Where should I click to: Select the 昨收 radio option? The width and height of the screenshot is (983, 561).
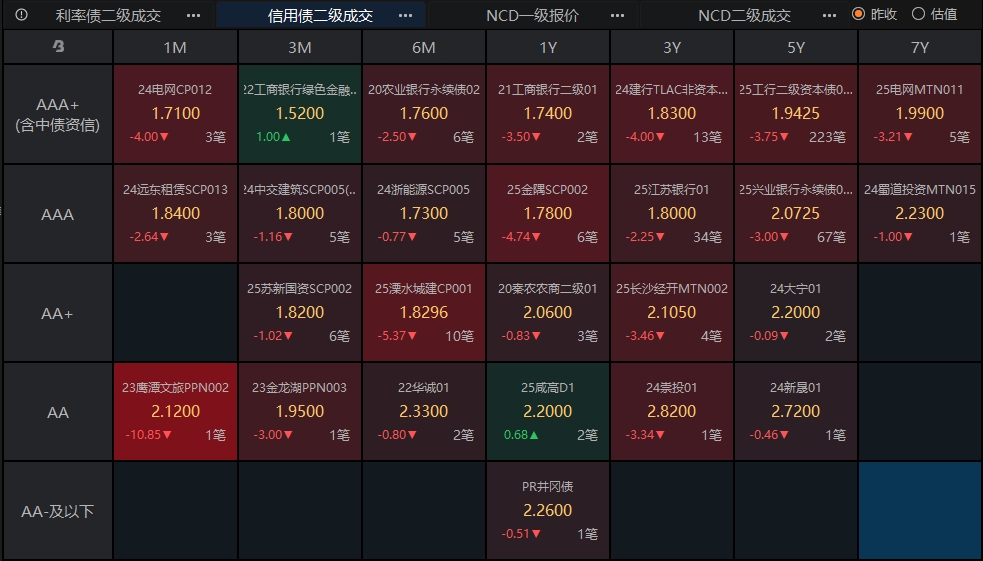875,14
